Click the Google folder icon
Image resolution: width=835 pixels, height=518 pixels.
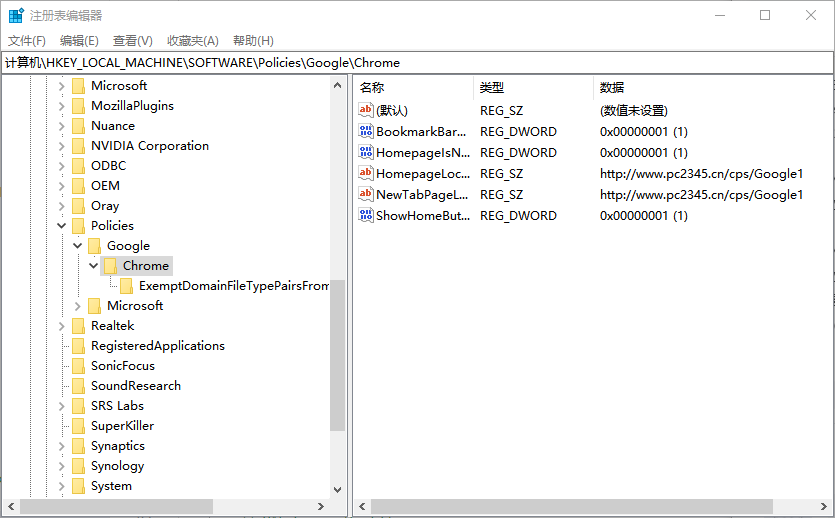coord(94,246)
